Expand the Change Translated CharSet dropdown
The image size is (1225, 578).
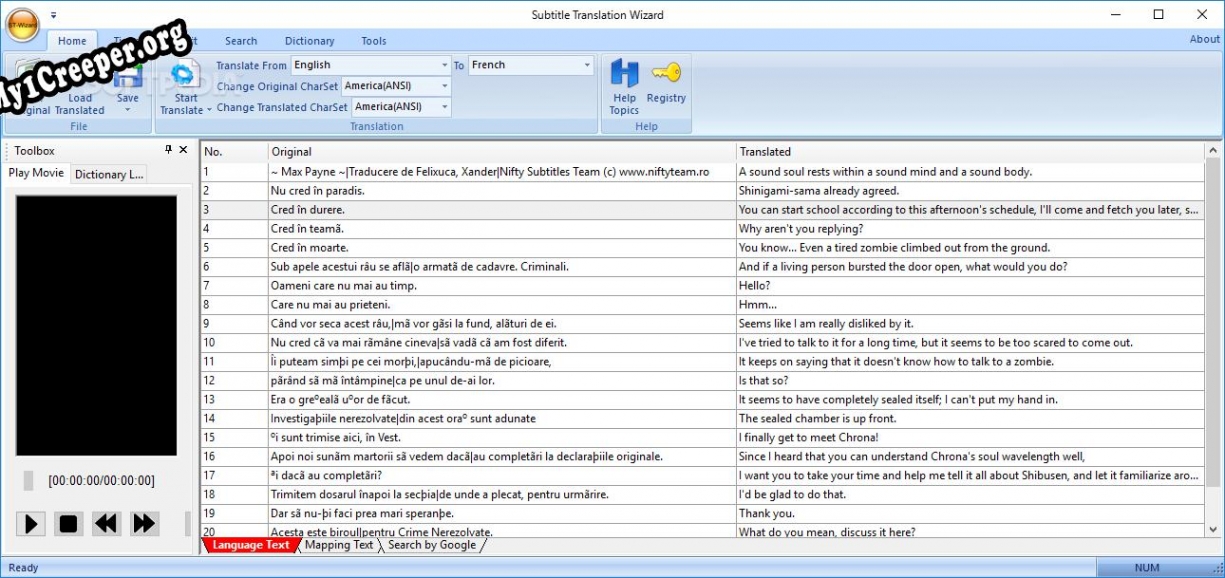click(x=445, y=107)
